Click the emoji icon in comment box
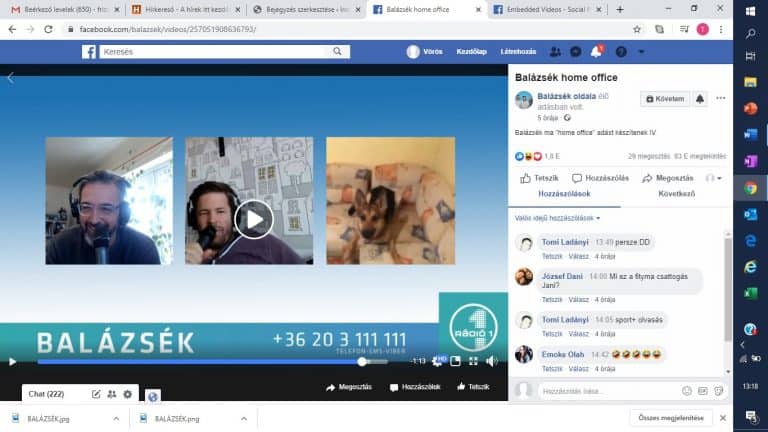The height and width of the screenshot is (432, 768). (x=687, y=390)
